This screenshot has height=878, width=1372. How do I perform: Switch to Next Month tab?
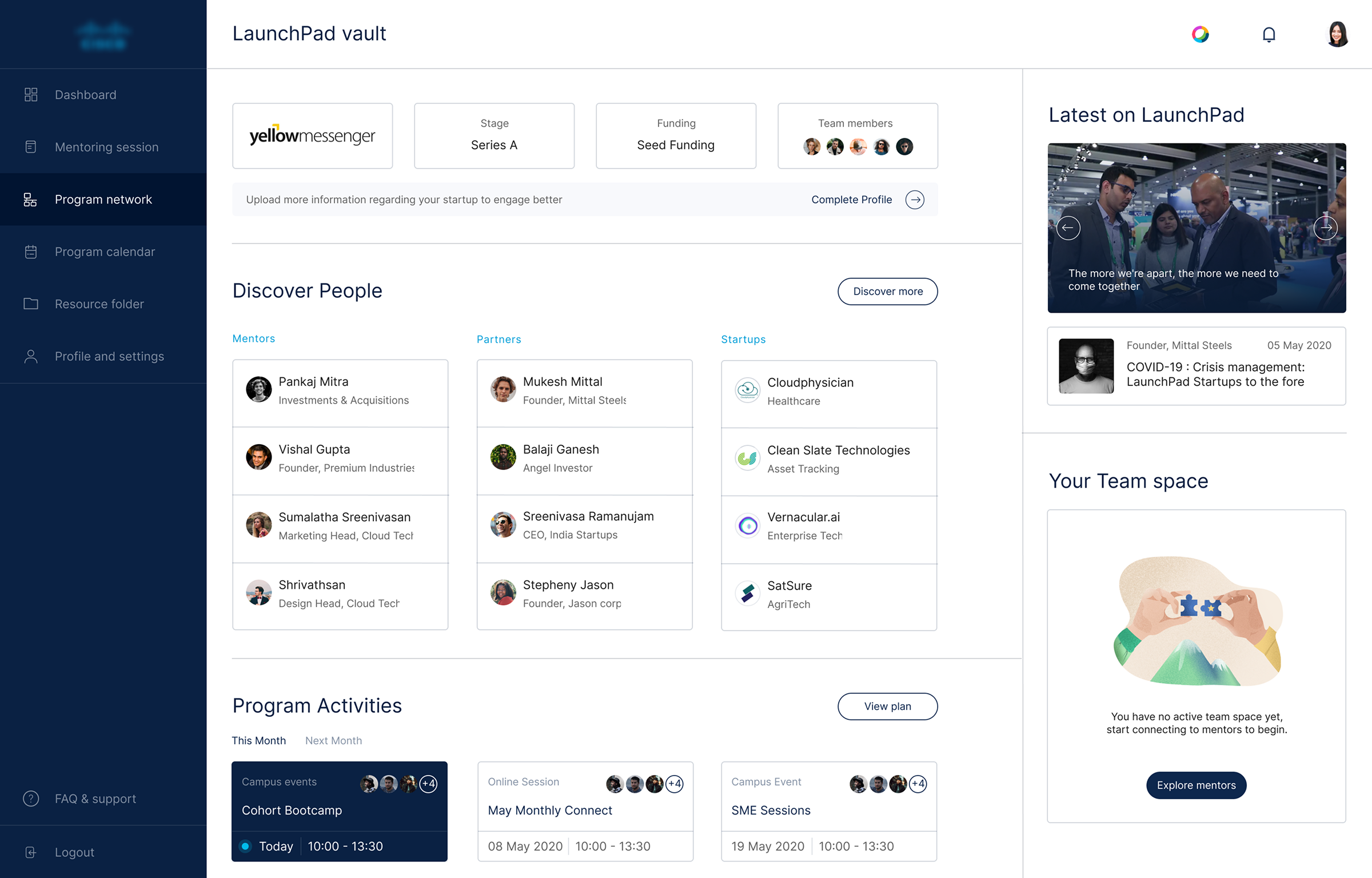(x=333, y=741)
